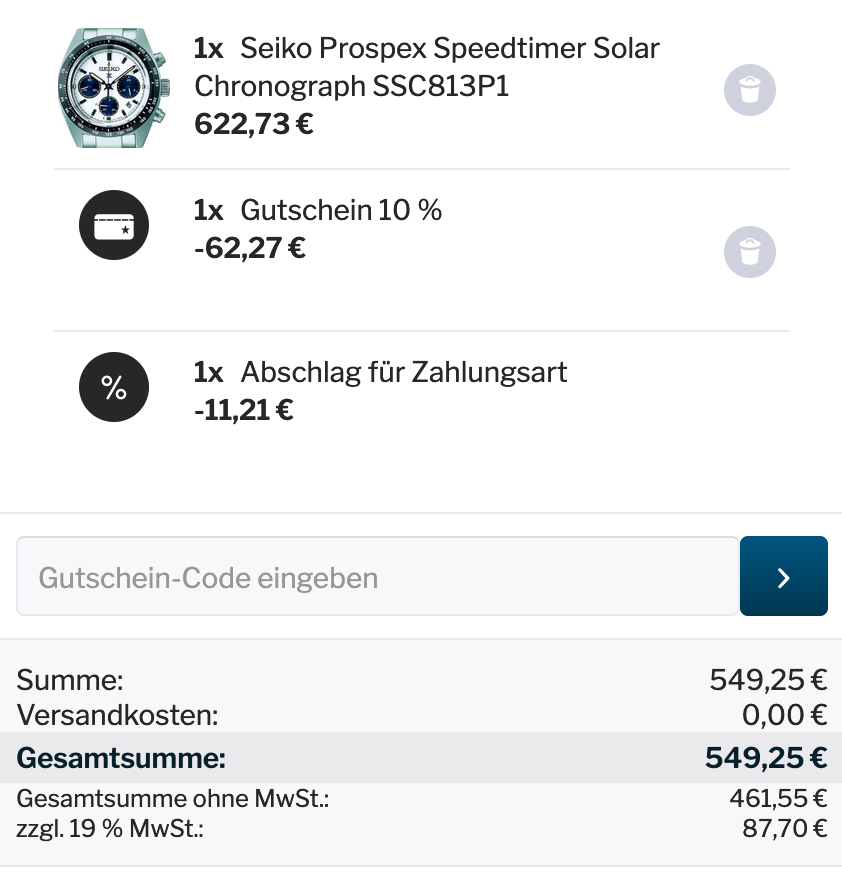Click the -11,21 € payment discount

pyautogui.click(x=243, y=409)
